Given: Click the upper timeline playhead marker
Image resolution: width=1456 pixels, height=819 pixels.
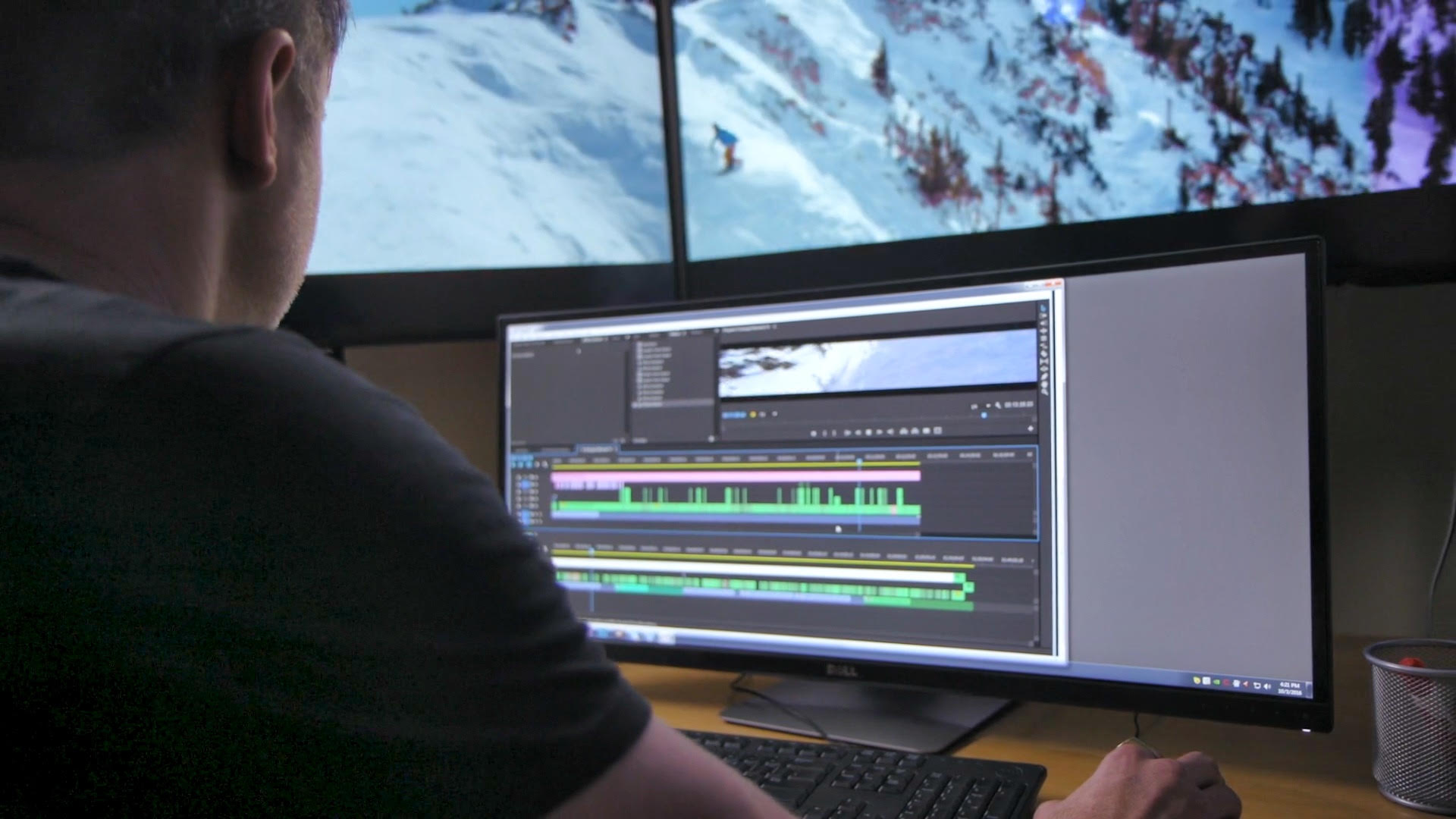Looking at the screenshot, I should tap(859, 461).
